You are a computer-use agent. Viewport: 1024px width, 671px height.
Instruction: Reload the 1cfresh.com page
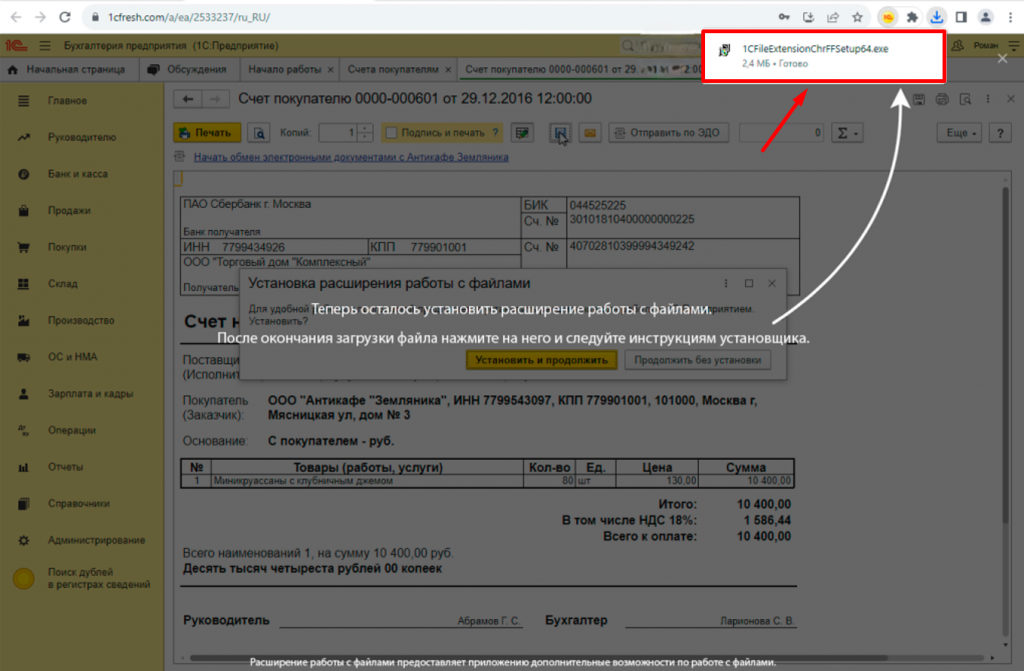tap(65, 17)
